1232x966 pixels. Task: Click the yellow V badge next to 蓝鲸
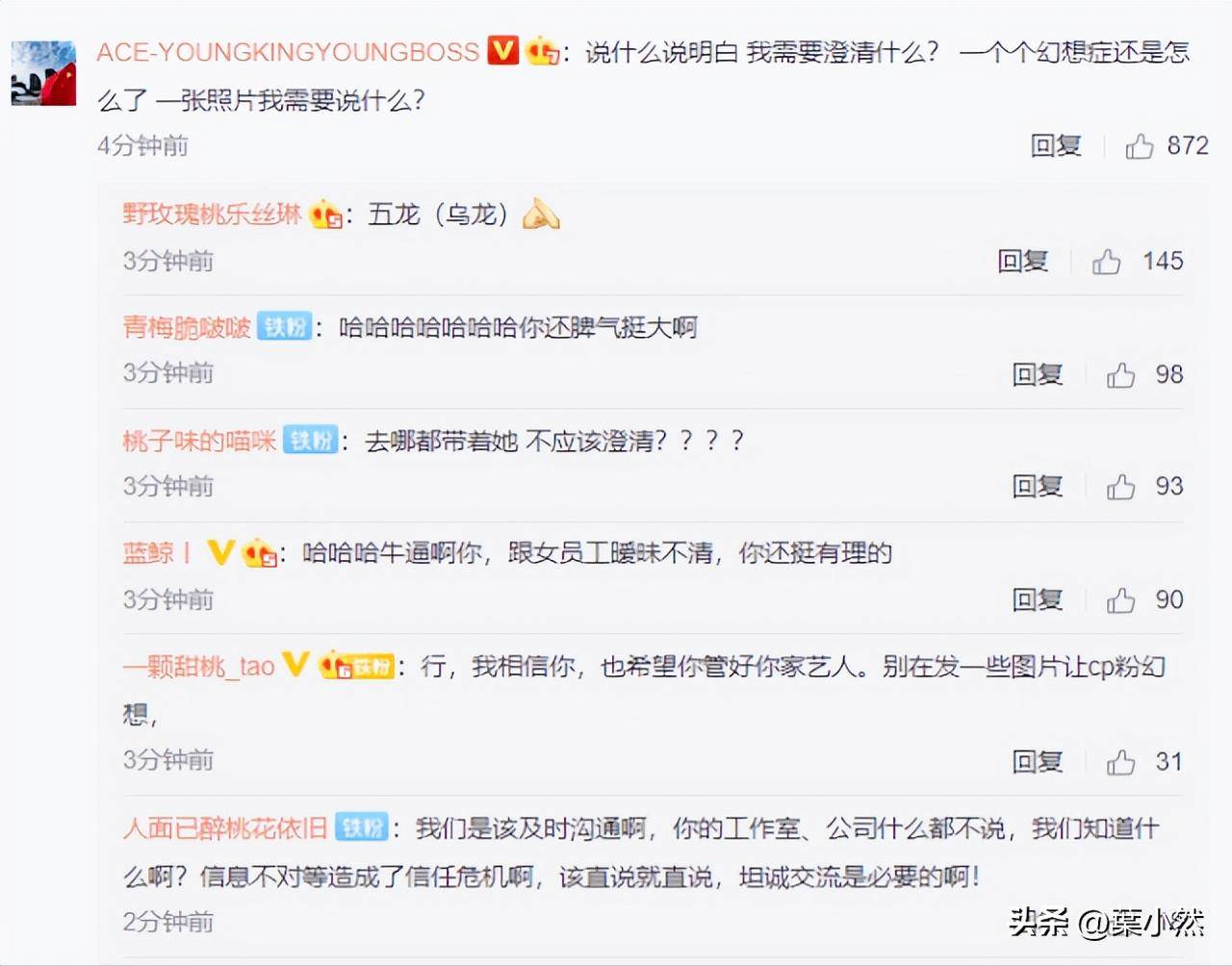220,551
